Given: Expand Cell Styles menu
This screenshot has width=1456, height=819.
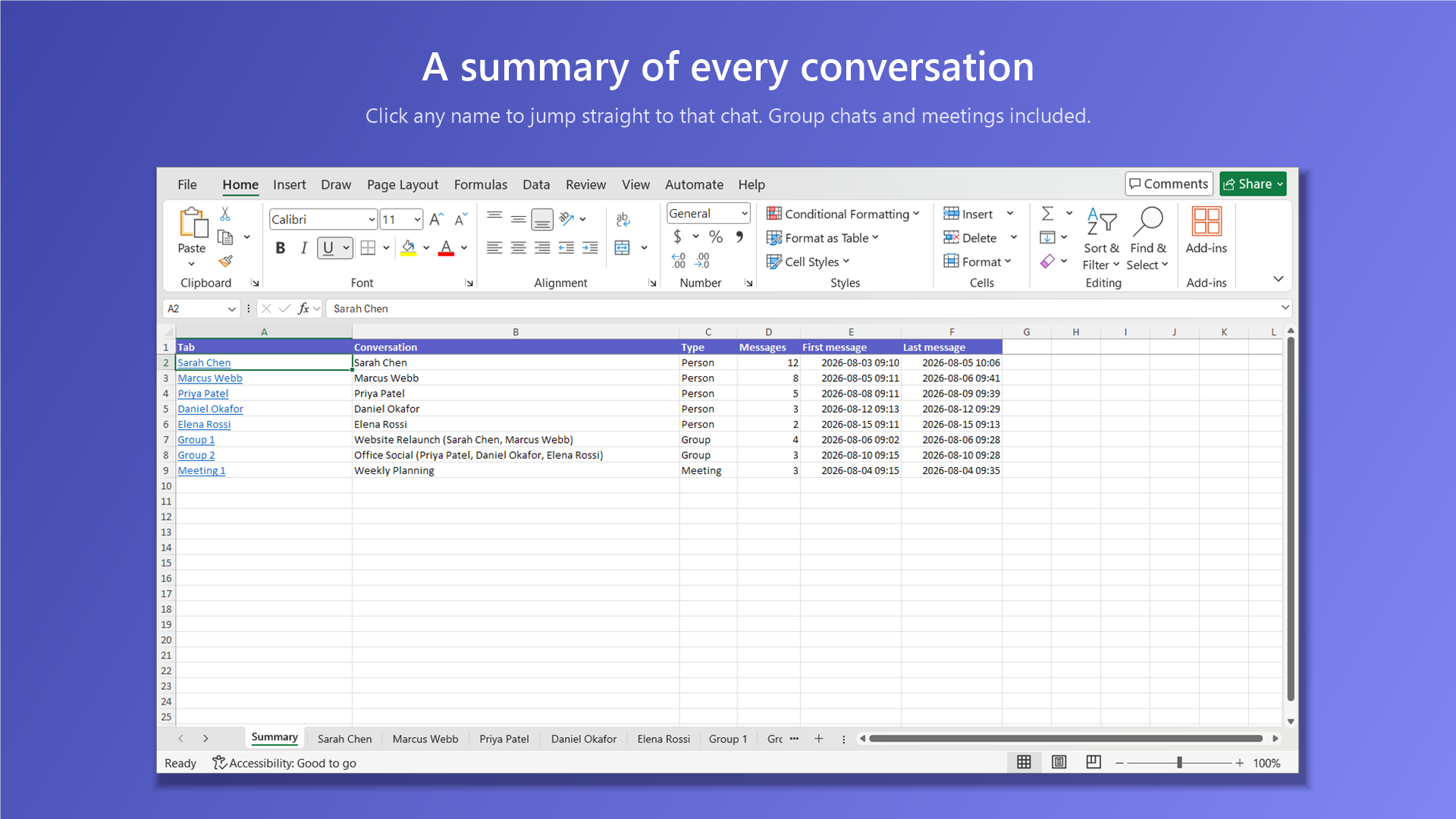Looking at the screenshot, I should [x=808, y=262].
